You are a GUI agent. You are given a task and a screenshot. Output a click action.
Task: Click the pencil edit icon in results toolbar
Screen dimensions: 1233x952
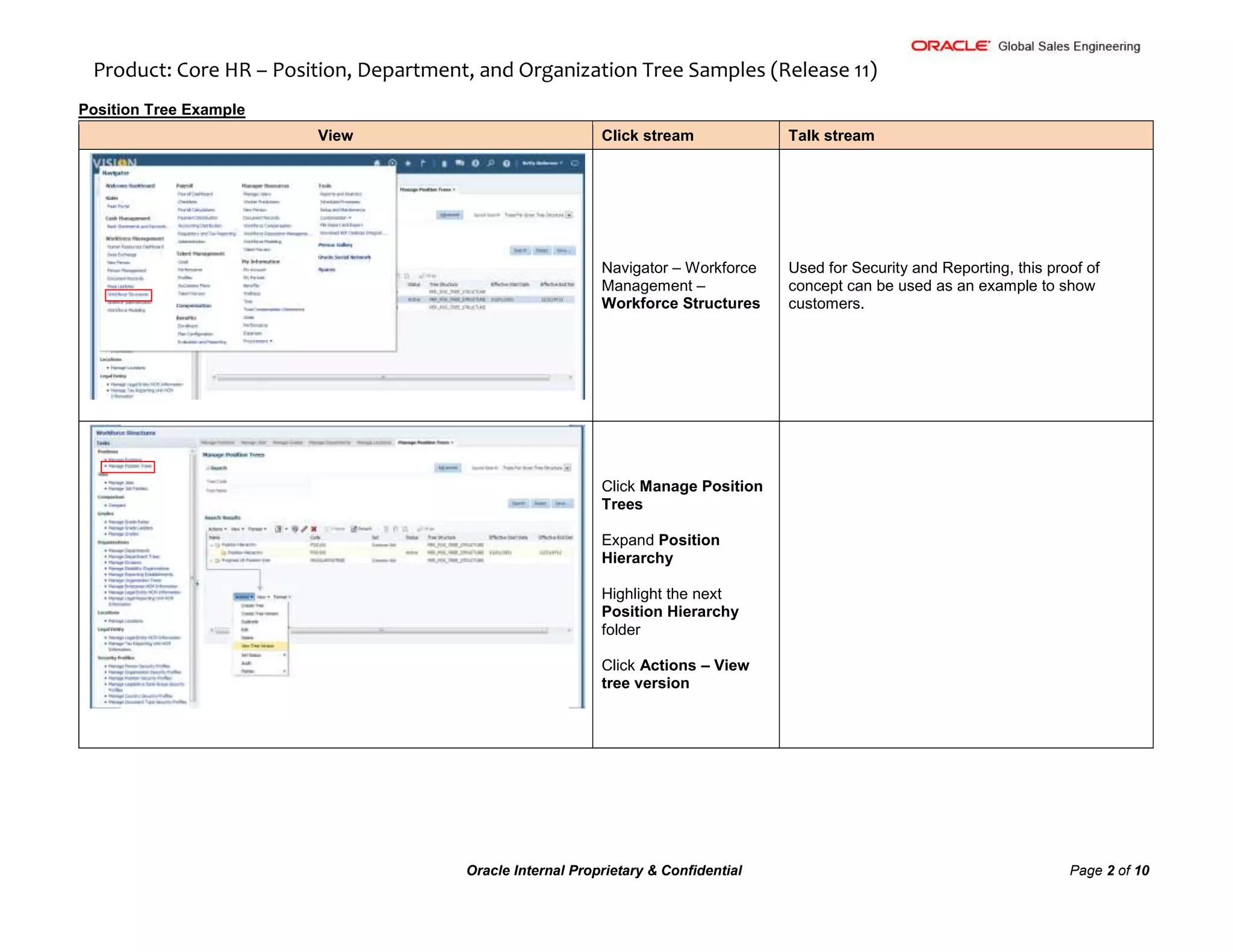[x=304, y=529]
